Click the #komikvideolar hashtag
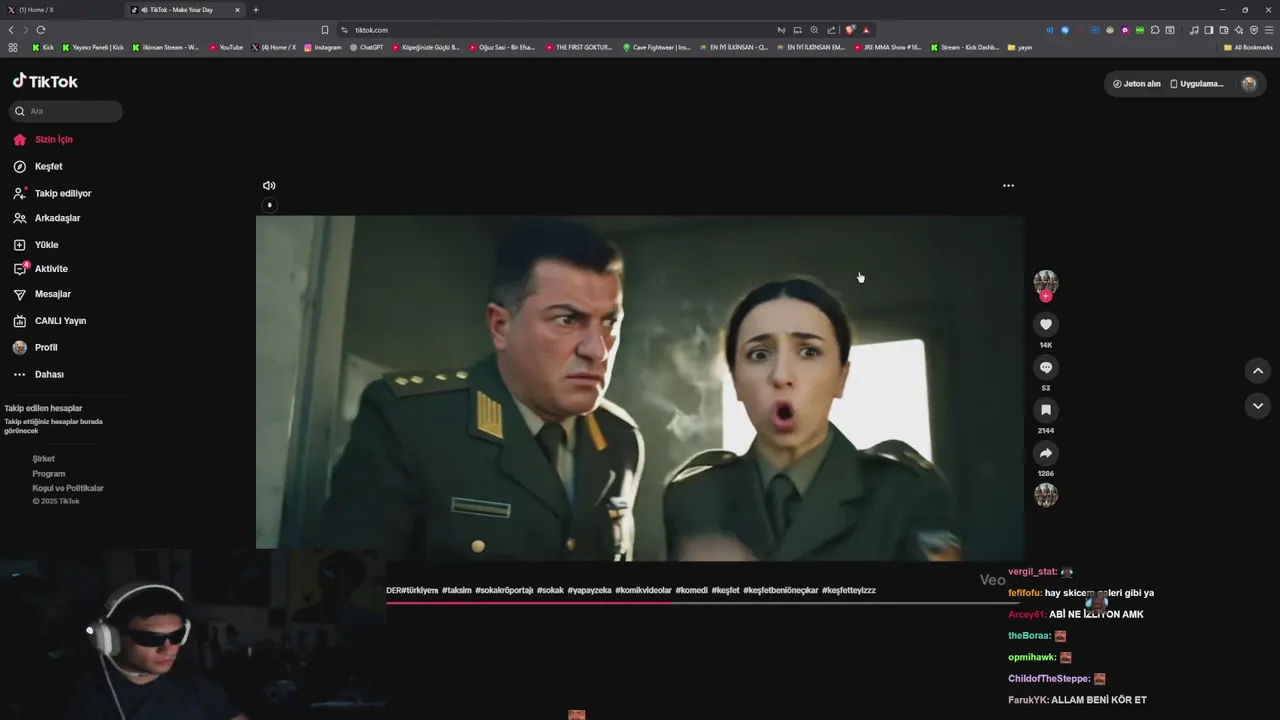Viewport: 1280px width, 720px height. tap(644, 590)
